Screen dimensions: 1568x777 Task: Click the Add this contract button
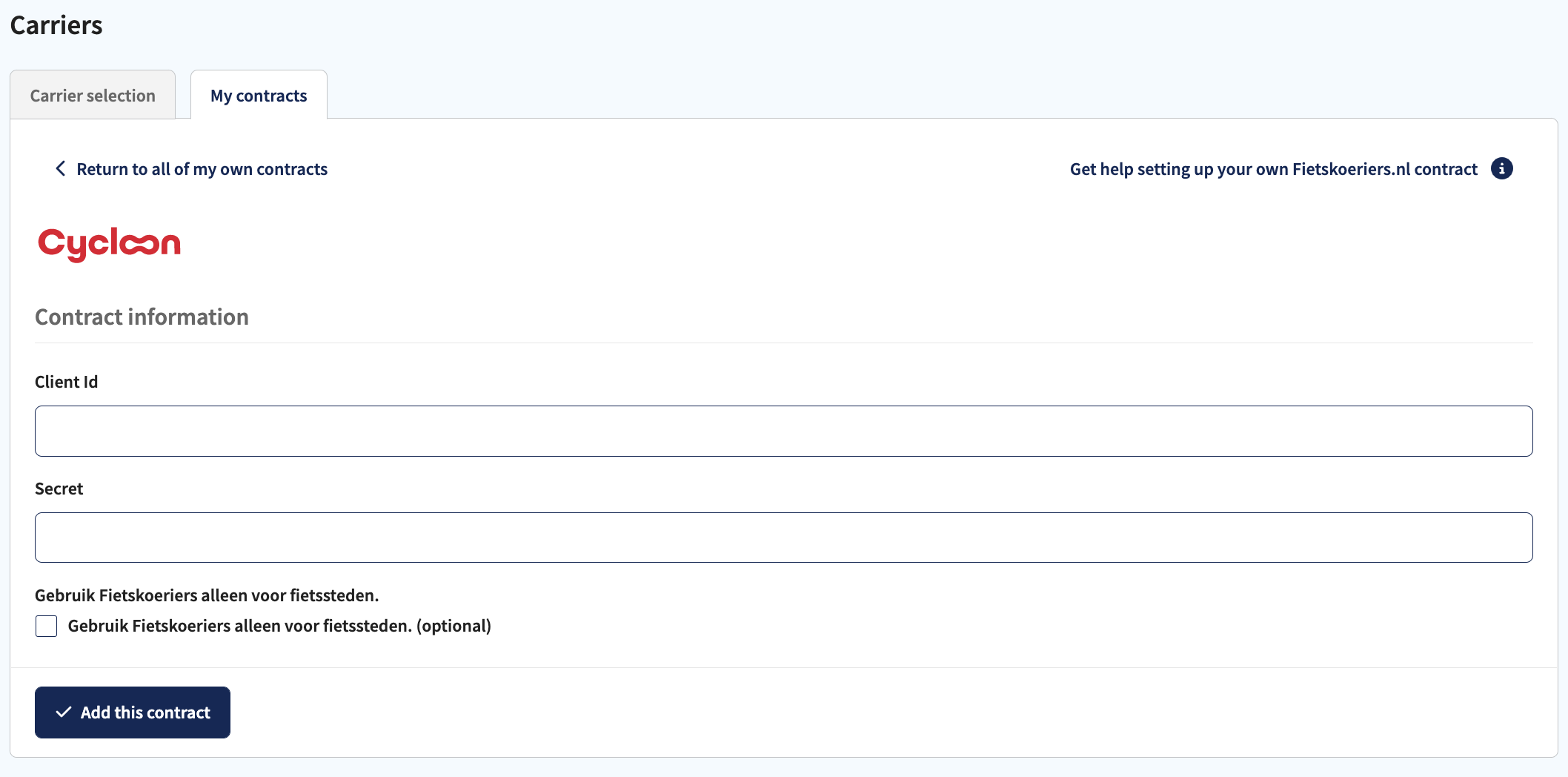(x=133, y=712)
